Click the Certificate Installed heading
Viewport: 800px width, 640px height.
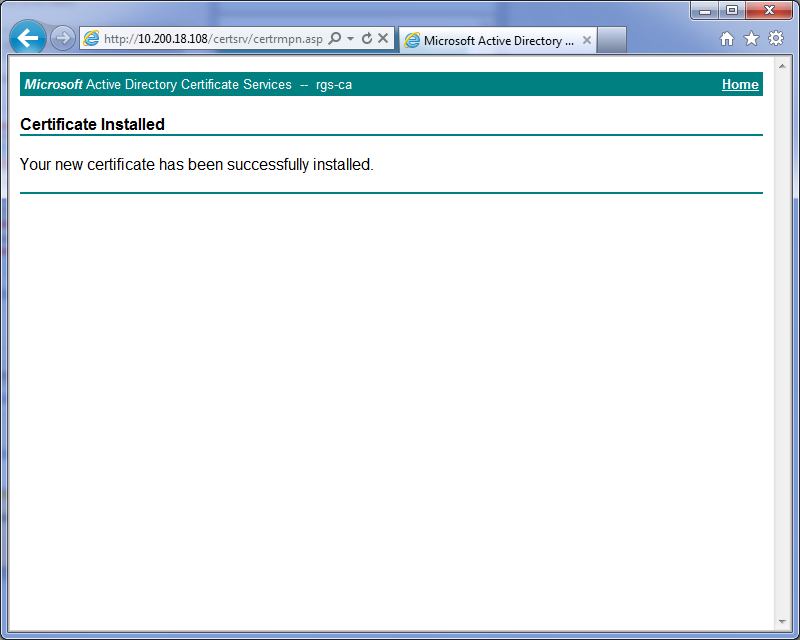coord(92,124)
